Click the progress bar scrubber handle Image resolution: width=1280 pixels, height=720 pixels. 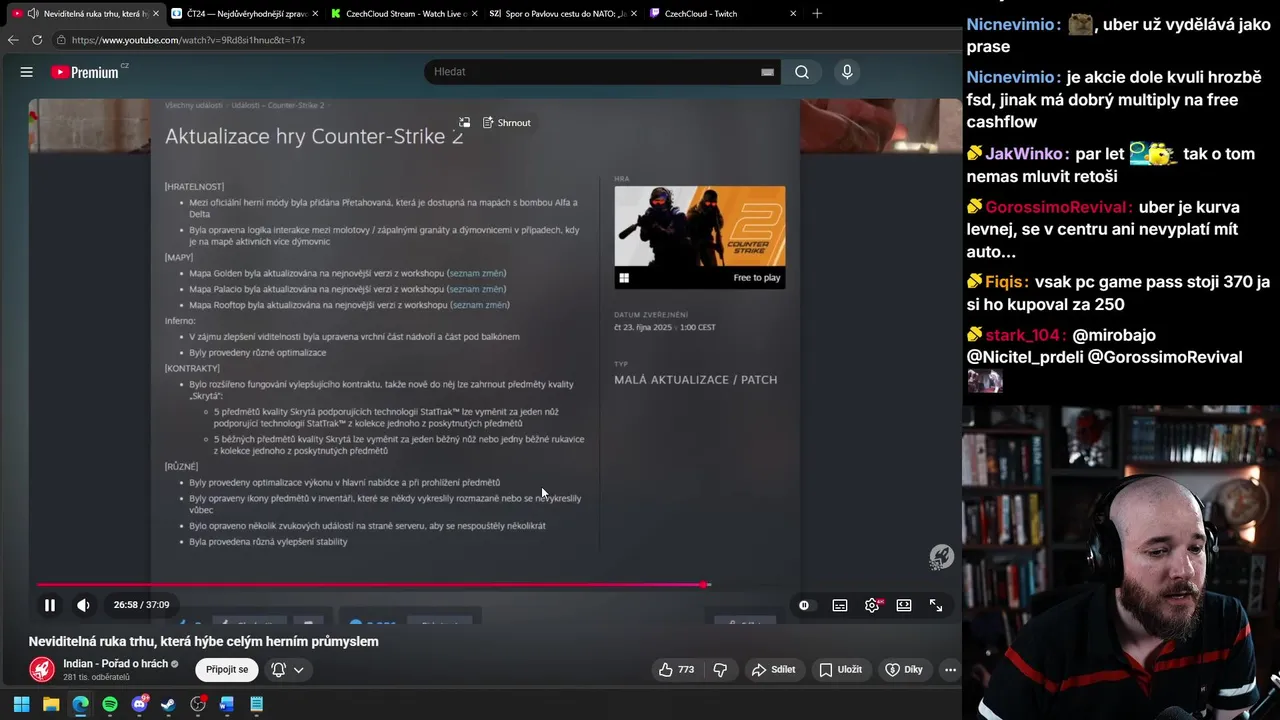[706, 585]
